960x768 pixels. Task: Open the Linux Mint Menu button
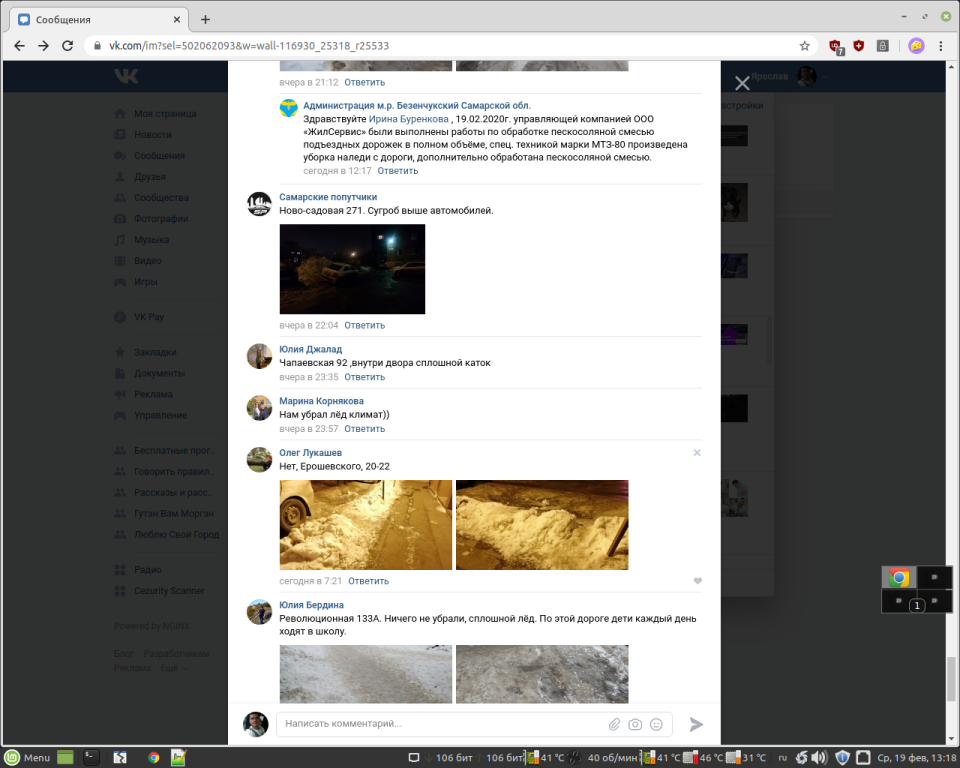pos(28,757)
